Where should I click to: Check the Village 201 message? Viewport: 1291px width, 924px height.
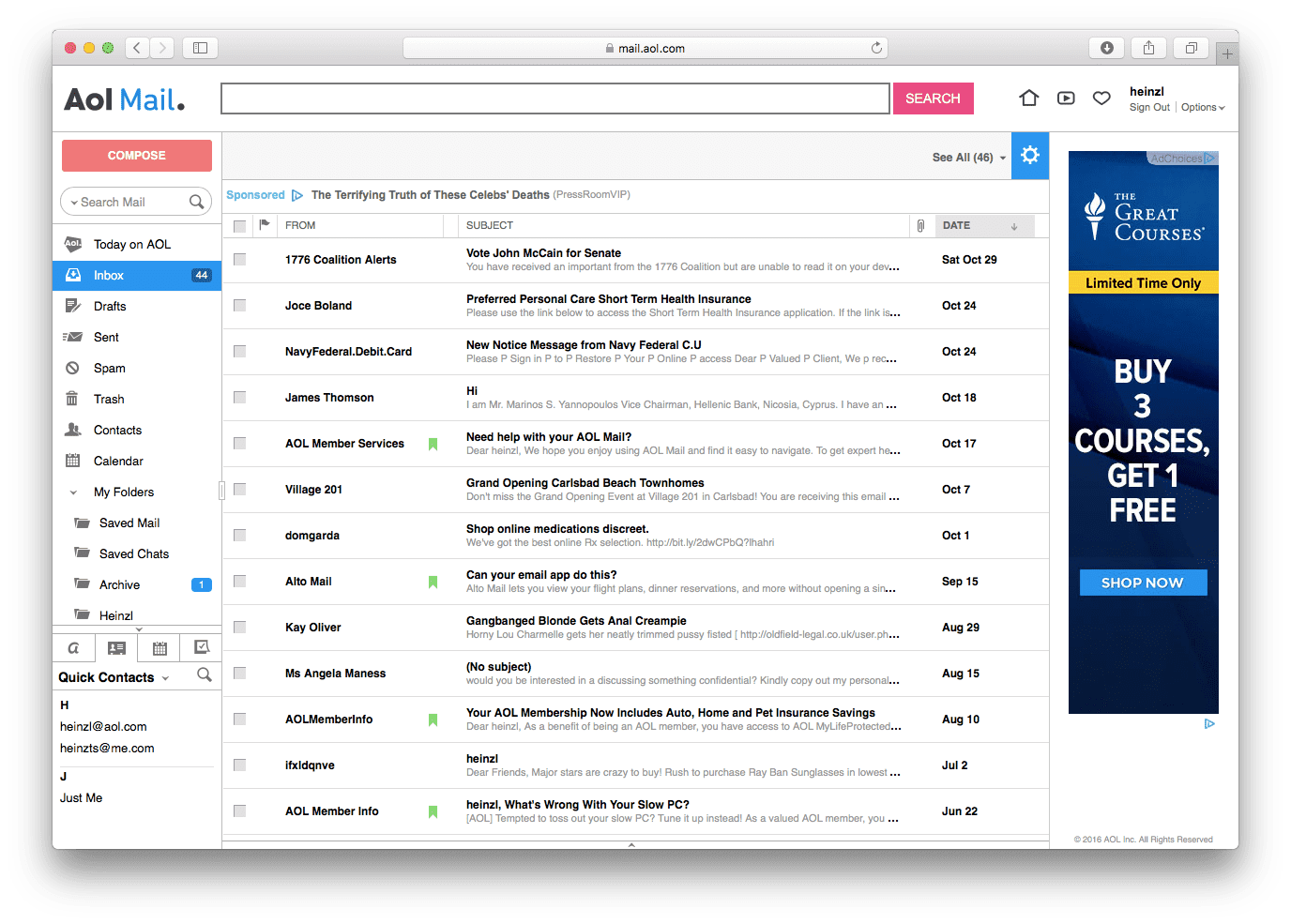239,490
